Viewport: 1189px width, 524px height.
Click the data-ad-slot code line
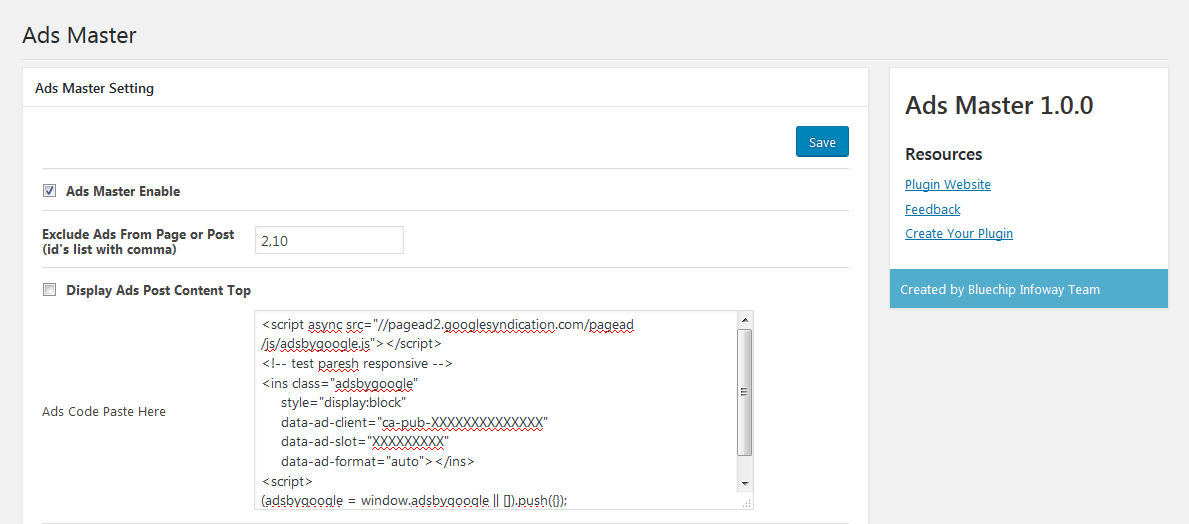tap(365, 441)
